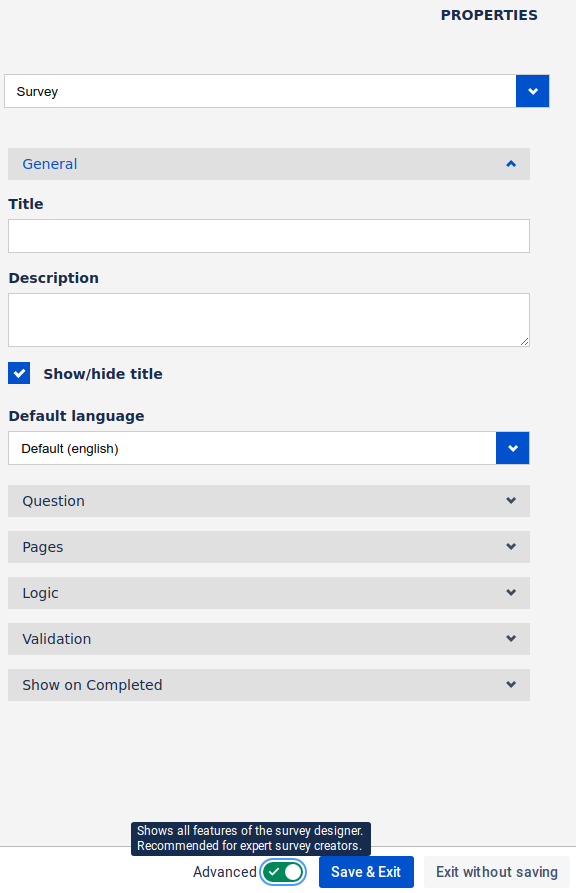Click the Save & Exit button

366,872
